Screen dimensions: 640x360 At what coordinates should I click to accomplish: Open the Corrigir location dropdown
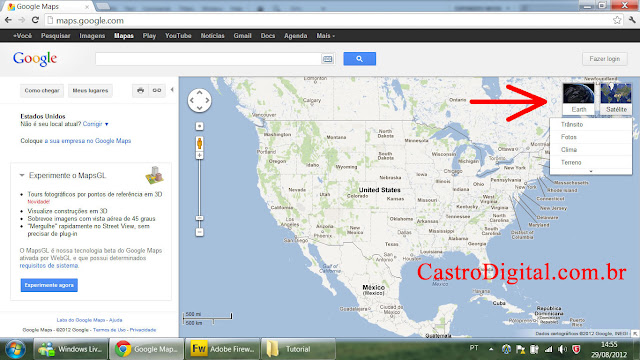pos(96,124)
